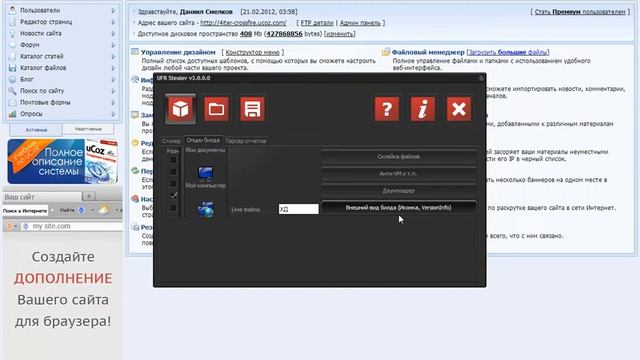Expand the Каталог статей submenu arrow
The height and width of the screenshot is (360, 640).
click(113, 56)
